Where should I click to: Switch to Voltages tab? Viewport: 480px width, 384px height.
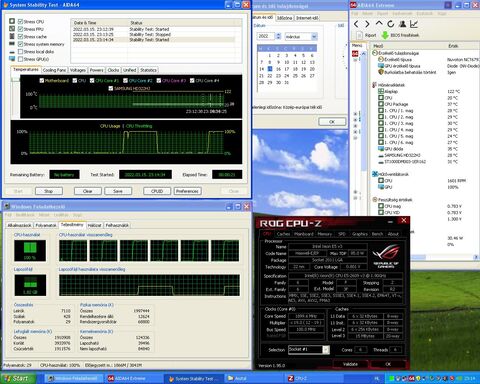tap(78, 70)
